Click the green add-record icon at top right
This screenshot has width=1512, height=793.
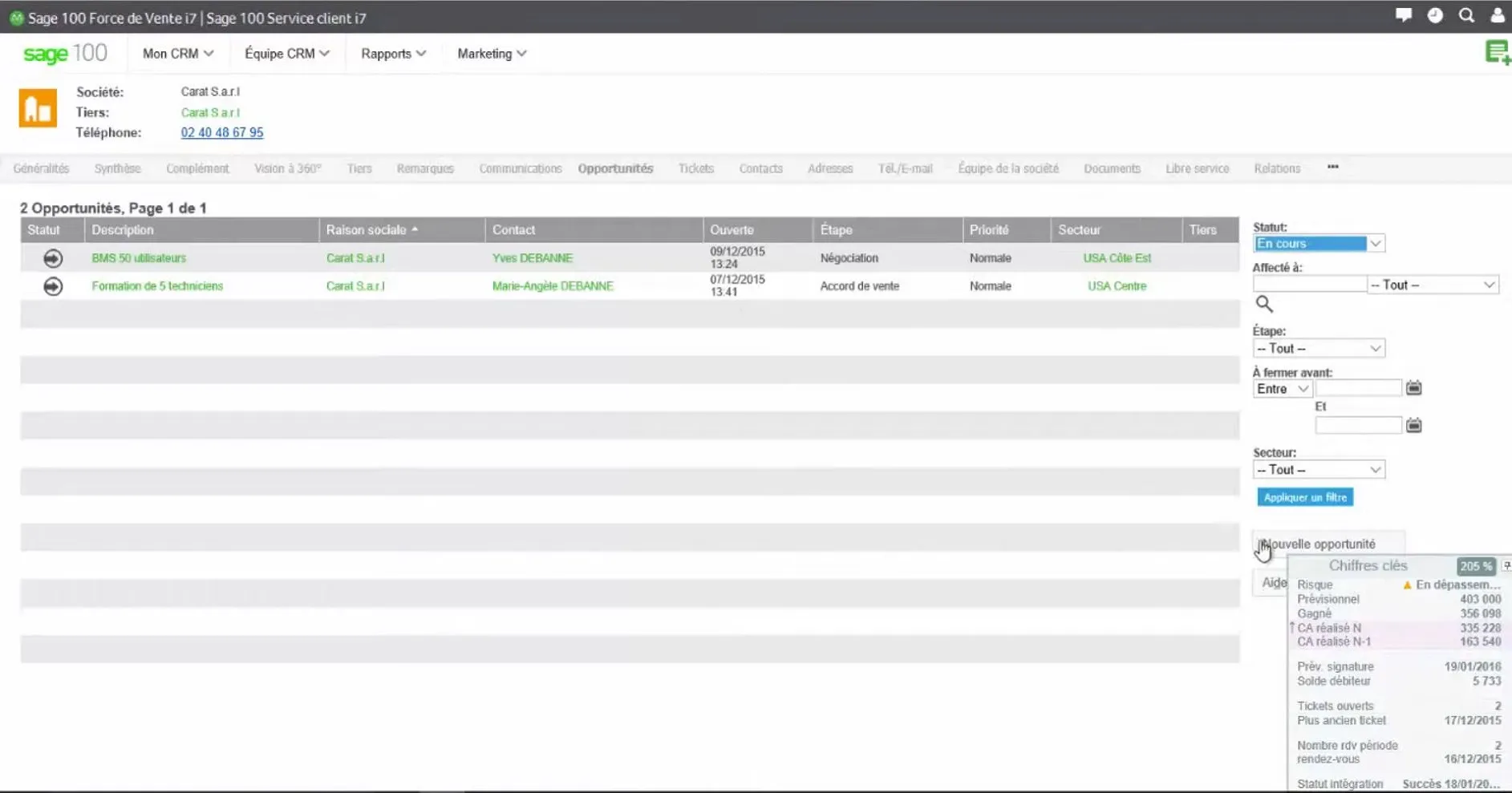point(1498,53)
